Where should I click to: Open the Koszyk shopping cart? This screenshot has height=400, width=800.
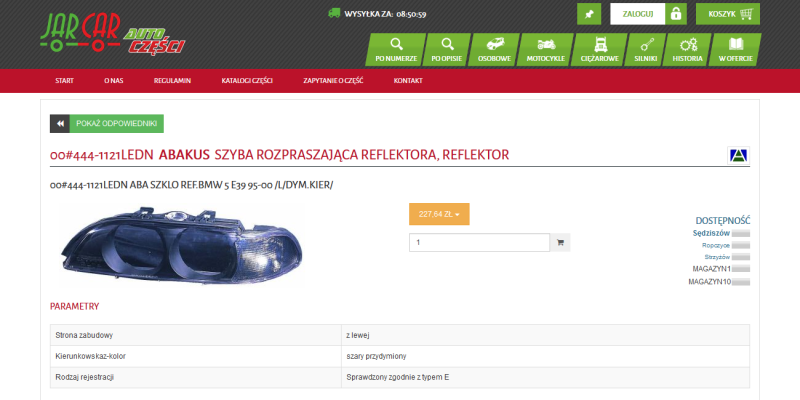pyautogui.click(x=729, y=14)
